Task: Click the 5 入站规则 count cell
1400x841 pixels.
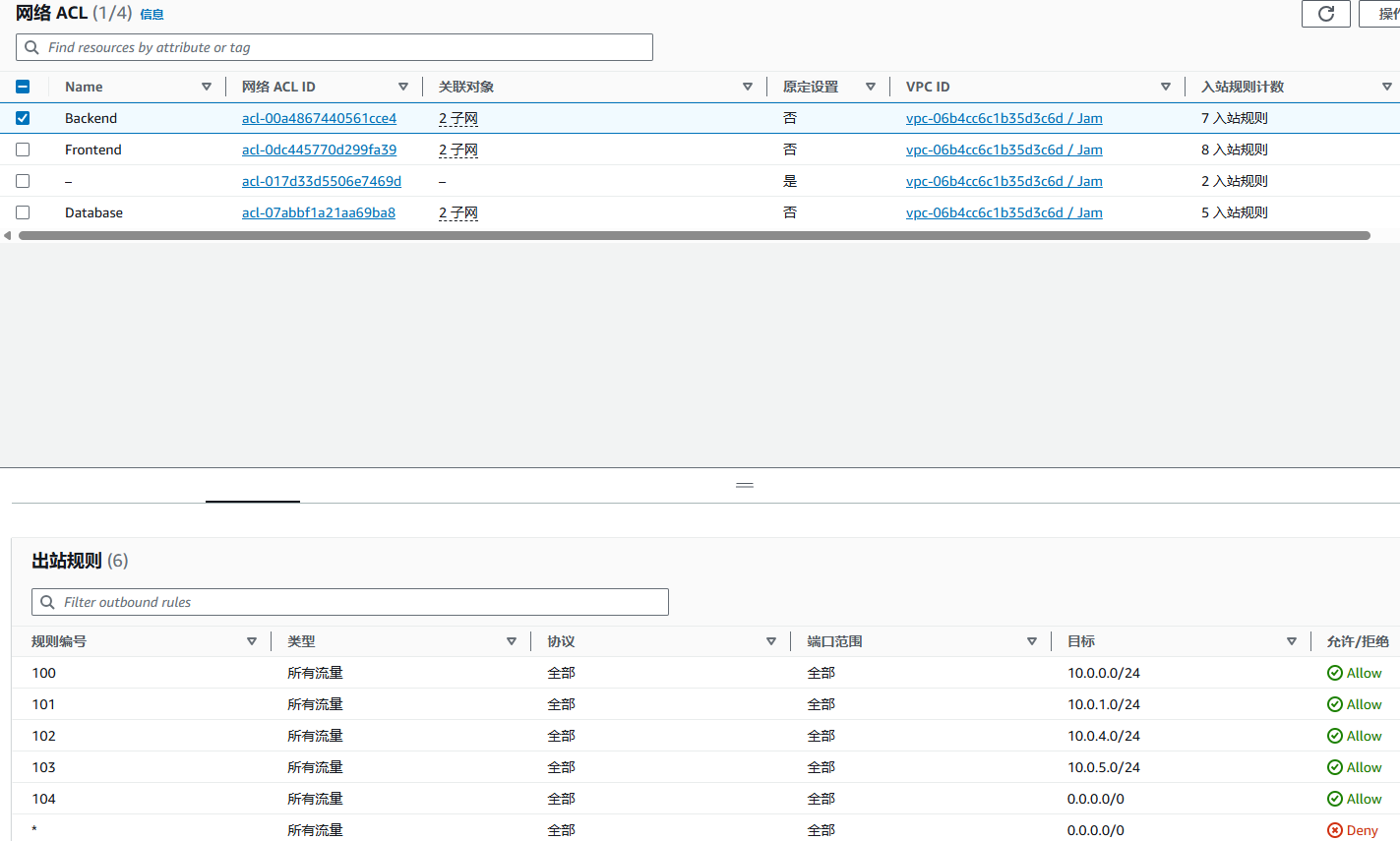Action: (x=1234, y=212)
